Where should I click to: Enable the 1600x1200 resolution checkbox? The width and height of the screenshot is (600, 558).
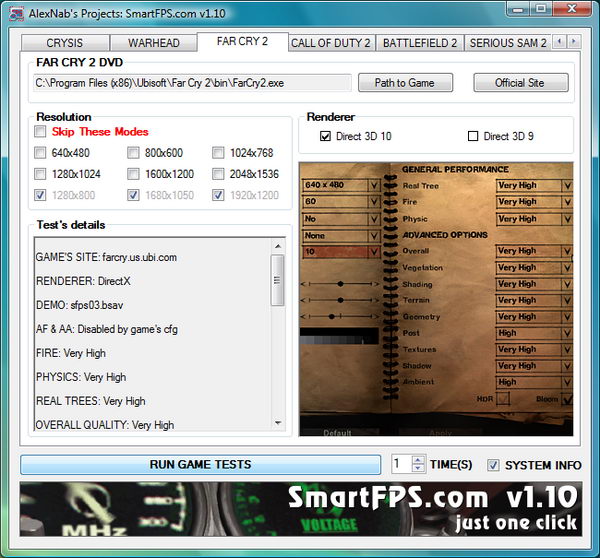[x=133, y=174]
